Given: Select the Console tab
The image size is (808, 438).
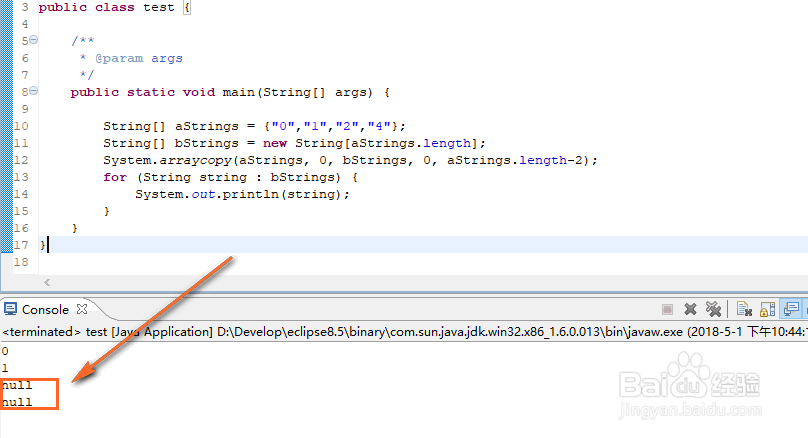Looking at the screenshot, I should pyautogui.click(x=45, y=309).
